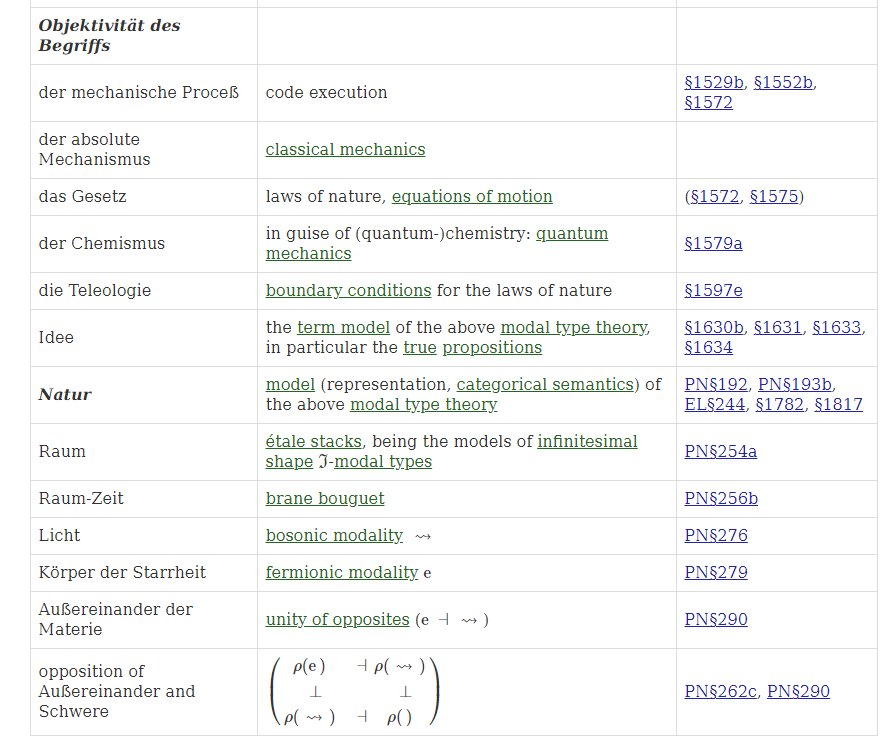Screen dimensions: 896x752
Task: Click reference PN§256b
Action: click(x=721, y=499)
